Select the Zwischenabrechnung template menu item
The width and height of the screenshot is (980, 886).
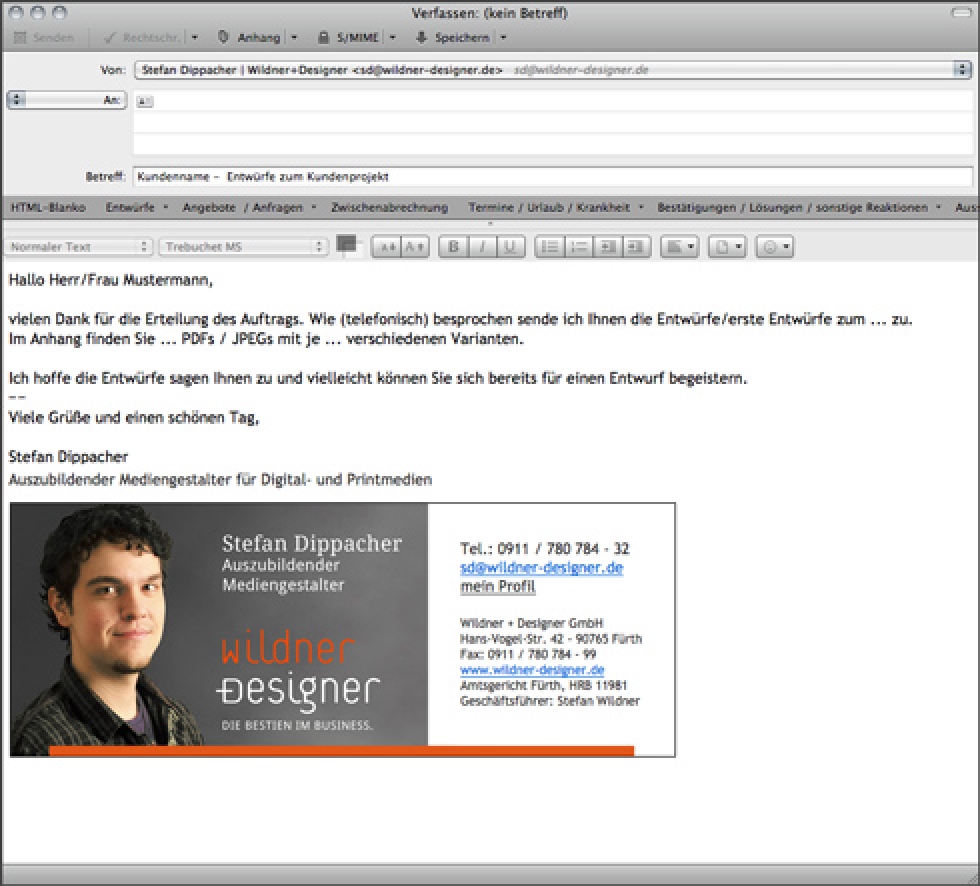(x=389, y=207)
